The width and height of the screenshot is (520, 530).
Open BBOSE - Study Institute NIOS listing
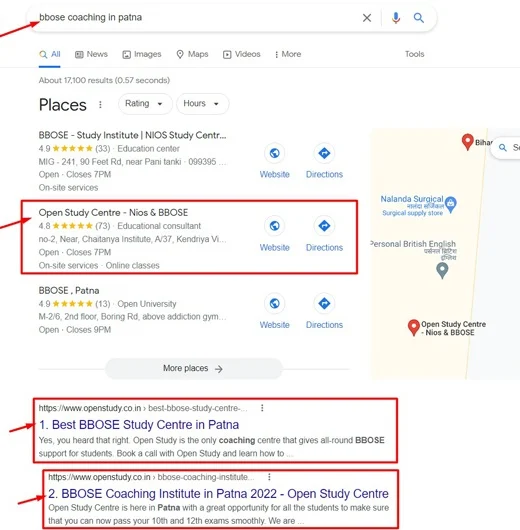(x=133, y=135)
